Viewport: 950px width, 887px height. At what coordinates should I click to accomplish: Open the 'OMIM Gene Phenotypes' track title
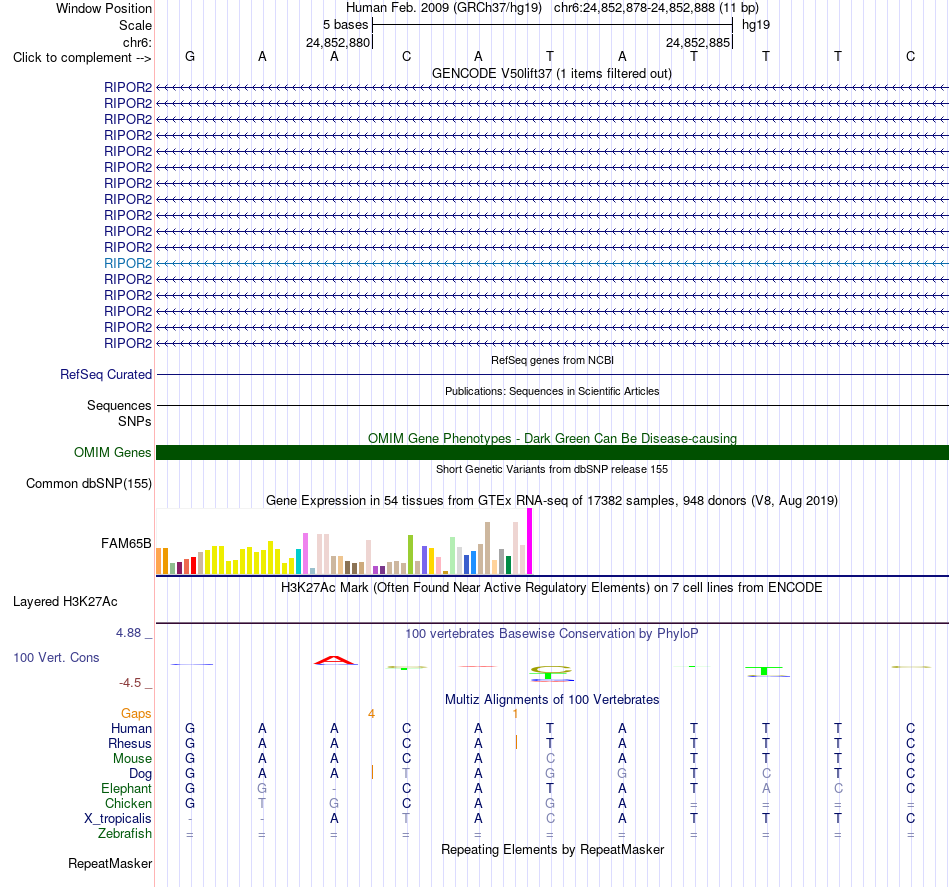pyautogui.click(x=552, y=438)
